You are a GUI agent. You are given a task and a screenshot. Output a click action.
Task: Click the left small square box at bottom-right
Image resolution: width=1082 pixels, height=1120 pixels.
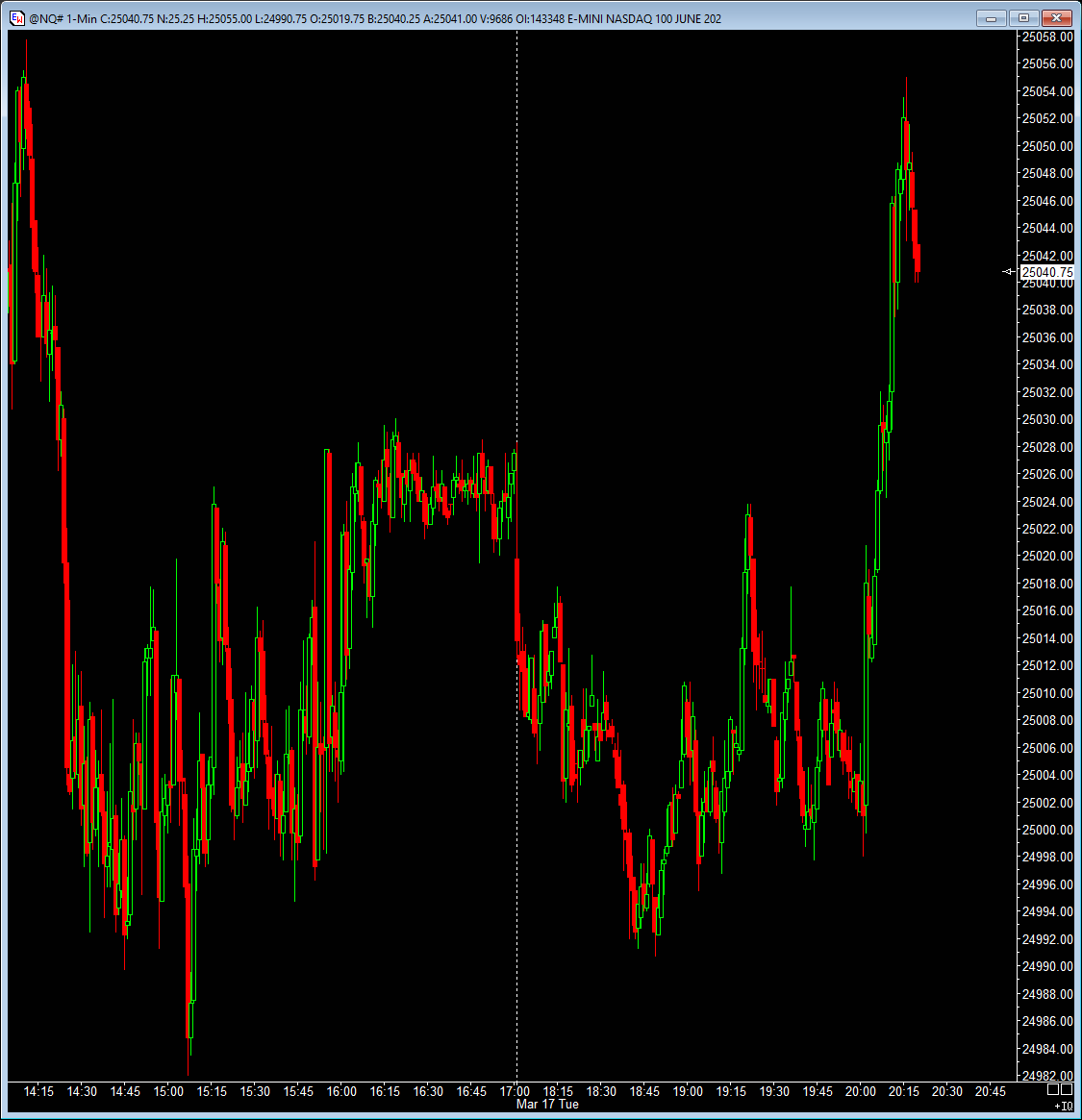1053,1089
